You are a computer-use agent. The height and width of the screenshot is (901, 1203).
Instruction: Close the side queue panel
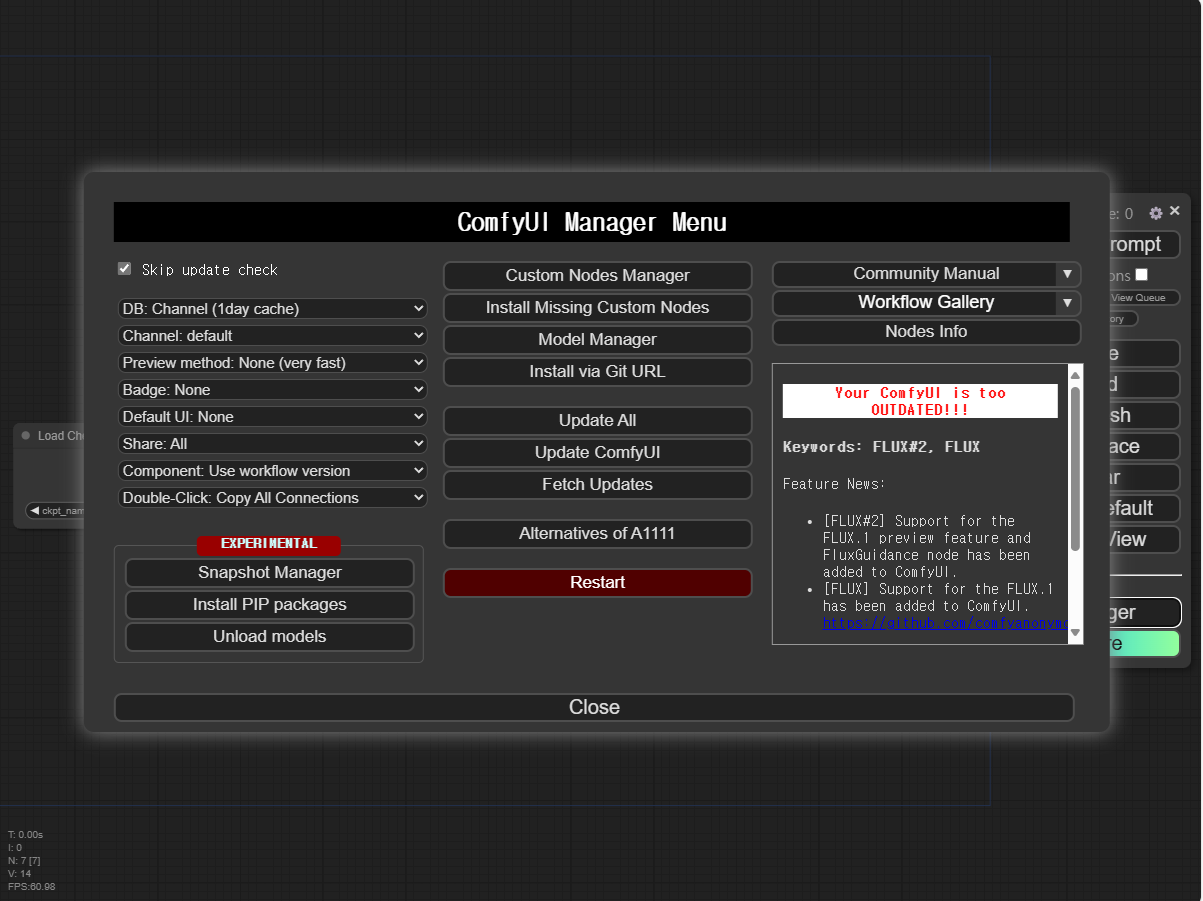click(x=1175, y=211)
